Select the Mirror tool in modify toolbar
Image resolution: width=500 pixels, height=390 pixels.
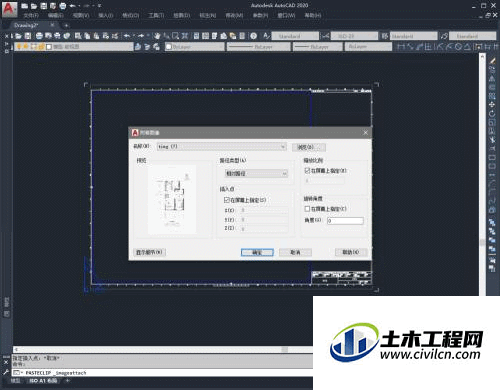(x=492, y=78)
